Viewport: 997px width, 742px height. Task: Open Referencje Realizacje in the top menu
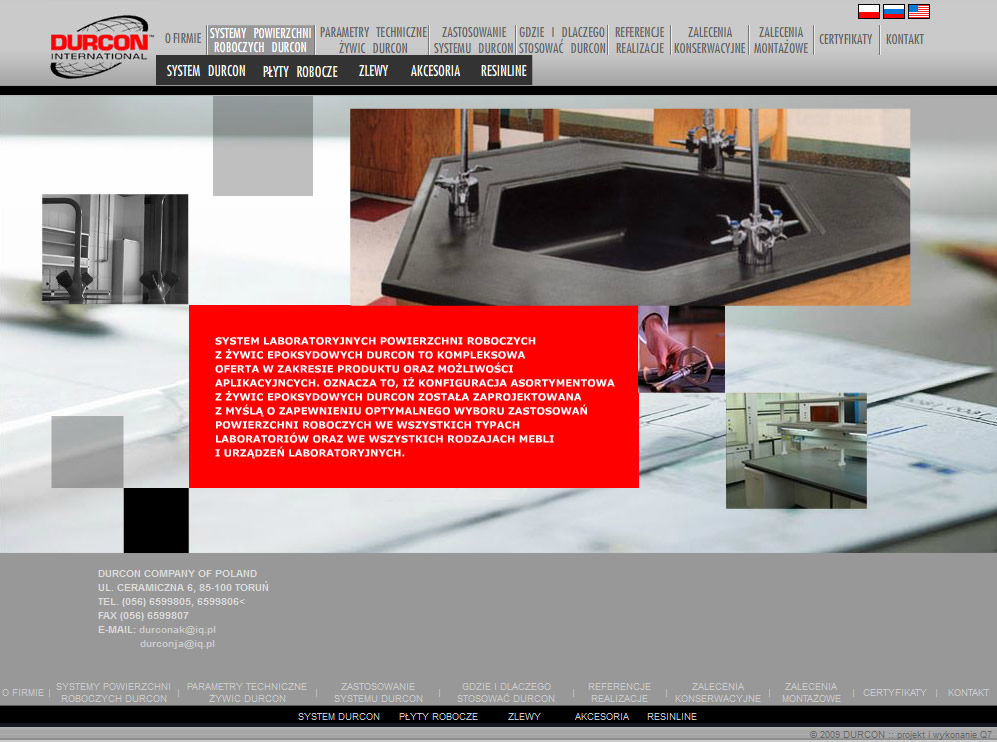coord(639,40)
